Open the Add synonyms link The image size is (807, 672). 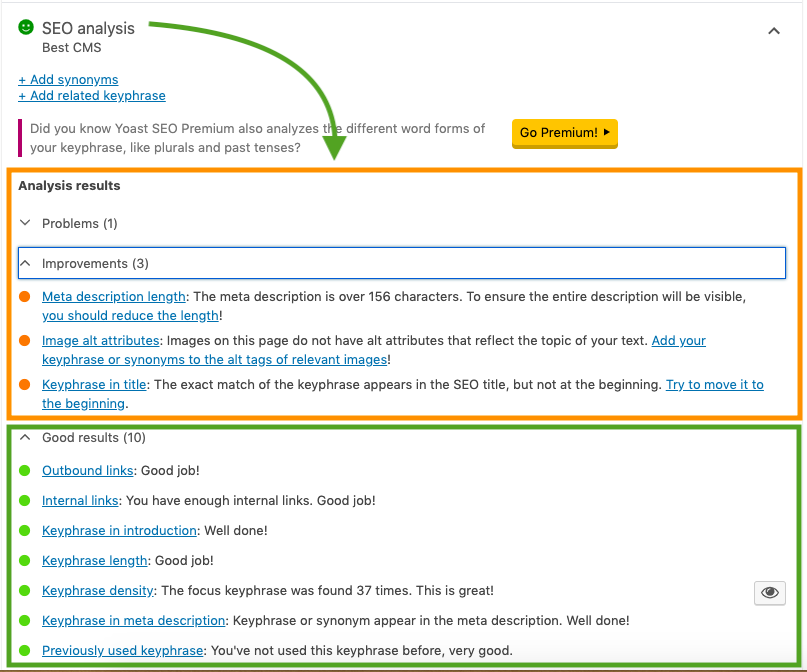coord(68,79)
